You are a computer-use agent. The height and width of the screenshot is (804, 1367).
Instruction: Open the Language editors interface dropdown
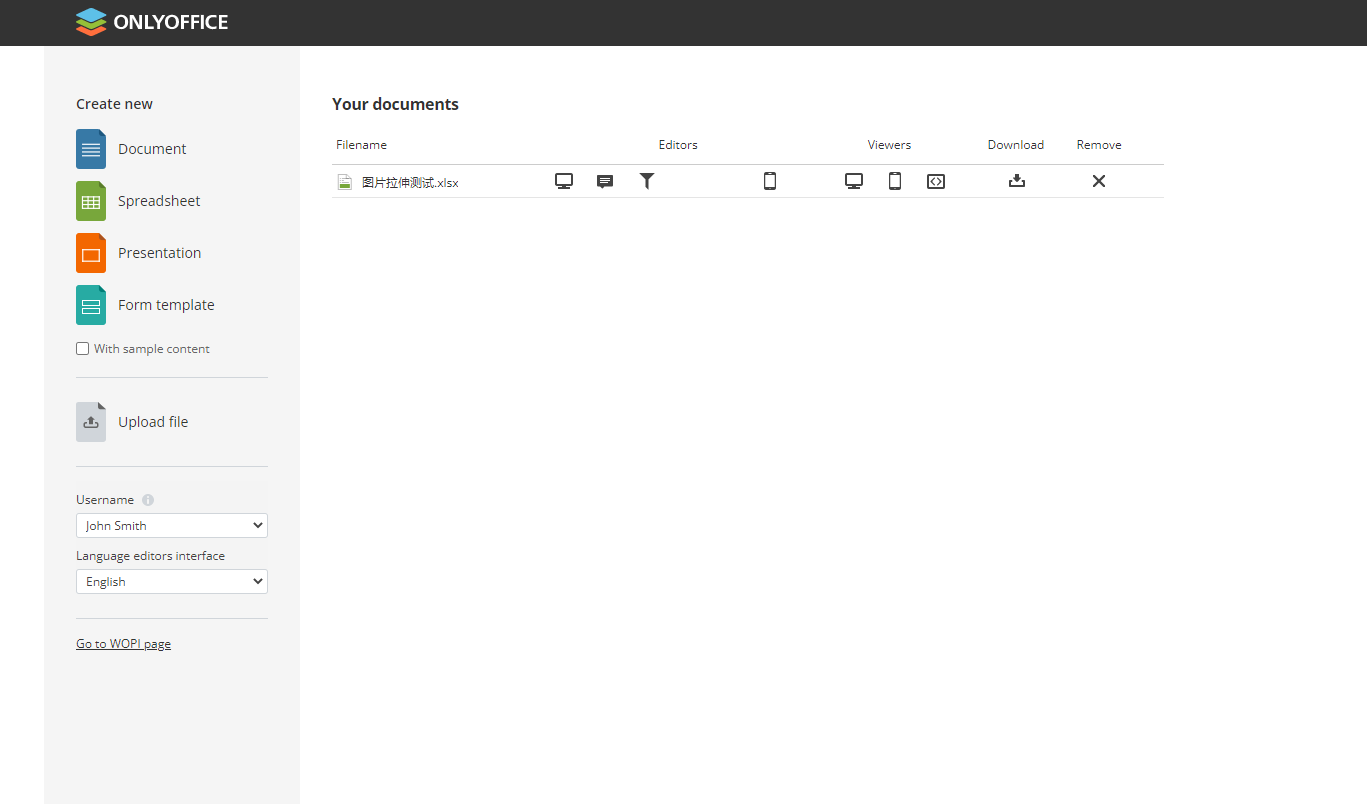[171, 581]
